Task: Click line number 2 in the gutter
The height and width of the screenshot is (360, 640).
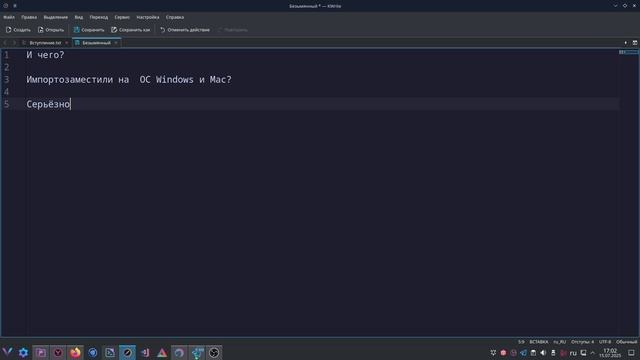Action: (7, 67)
